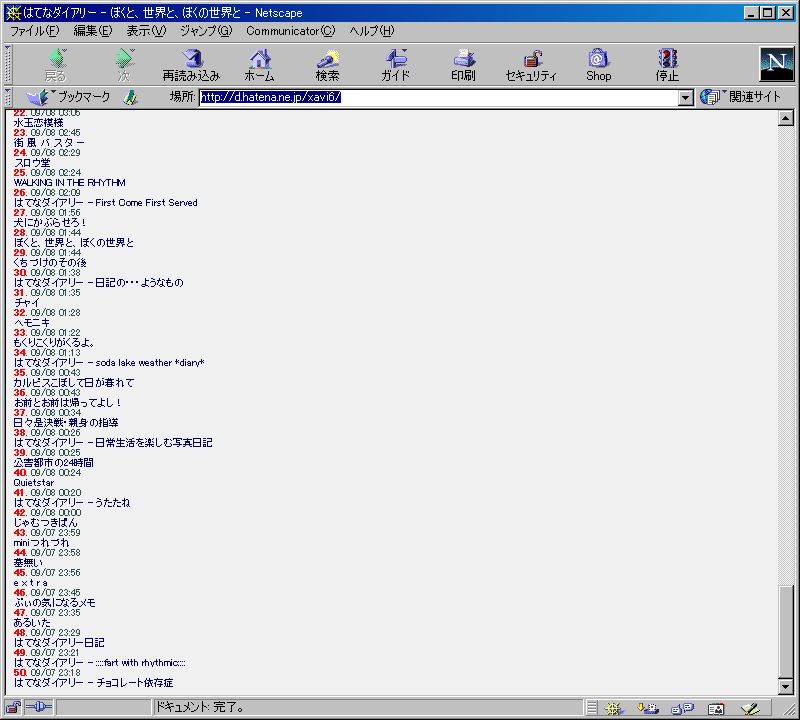Click the component bar grip handle
This screenshot has width=800, height=720.
pyautogui.click(x=591, y=708)
